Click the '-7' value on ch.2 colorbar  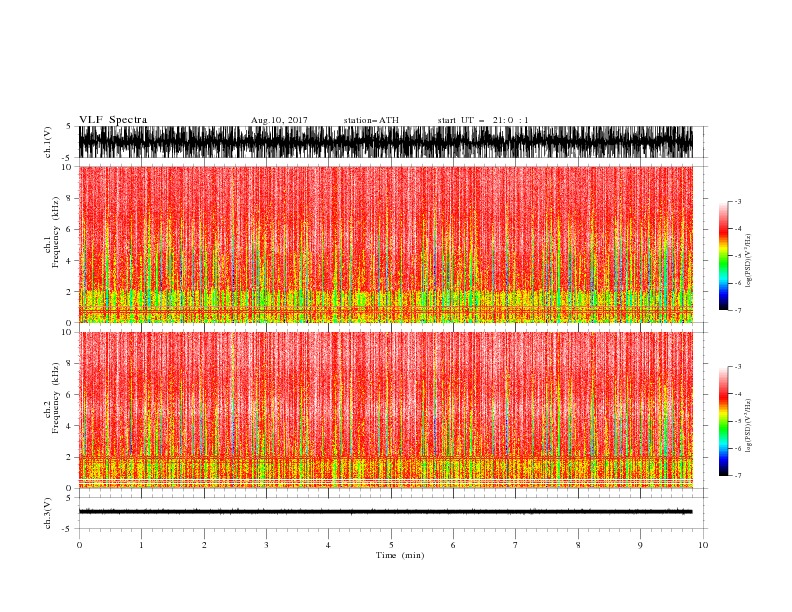[737, 476]
